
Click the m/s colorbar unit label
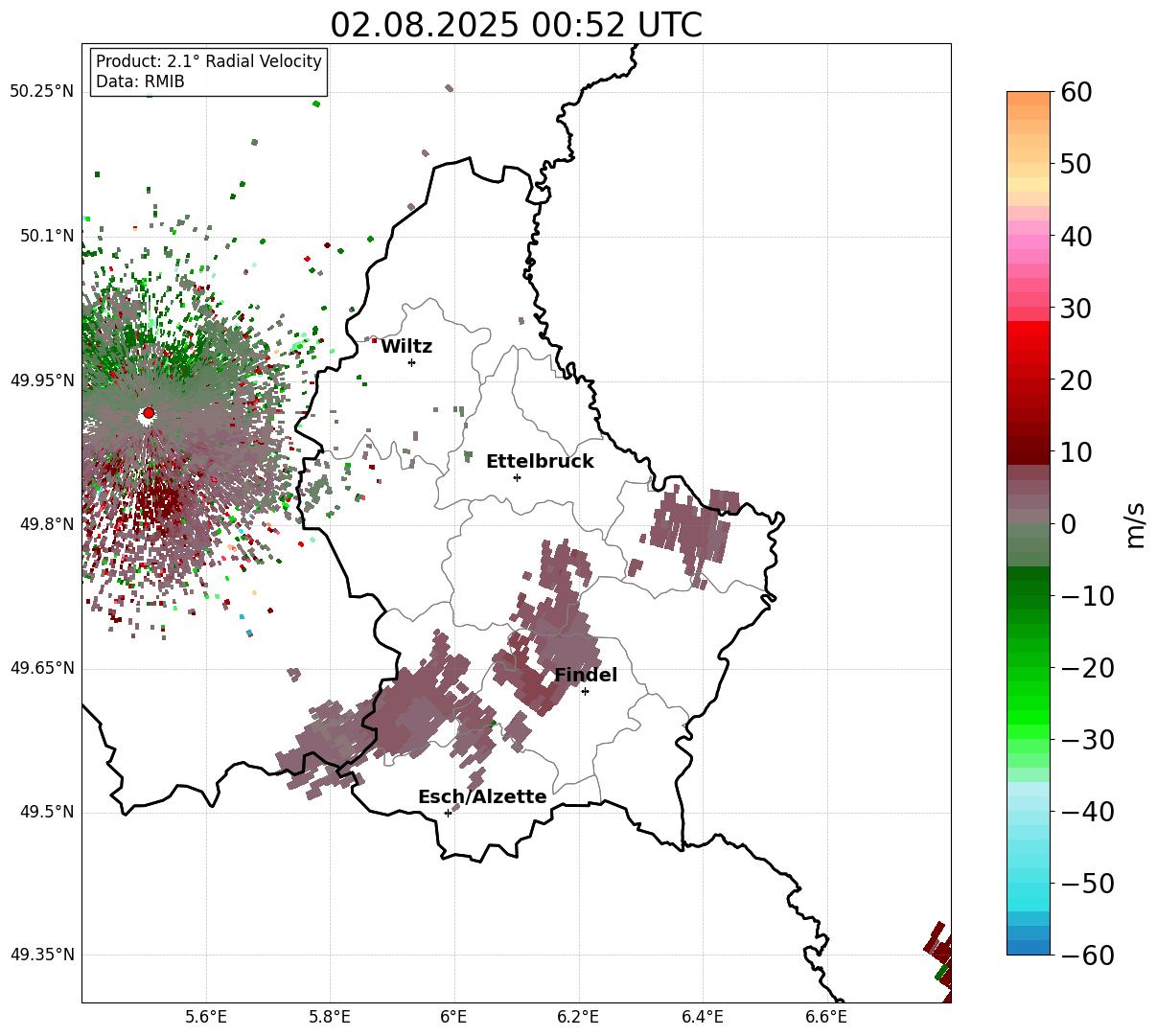tap(1136, 524)
